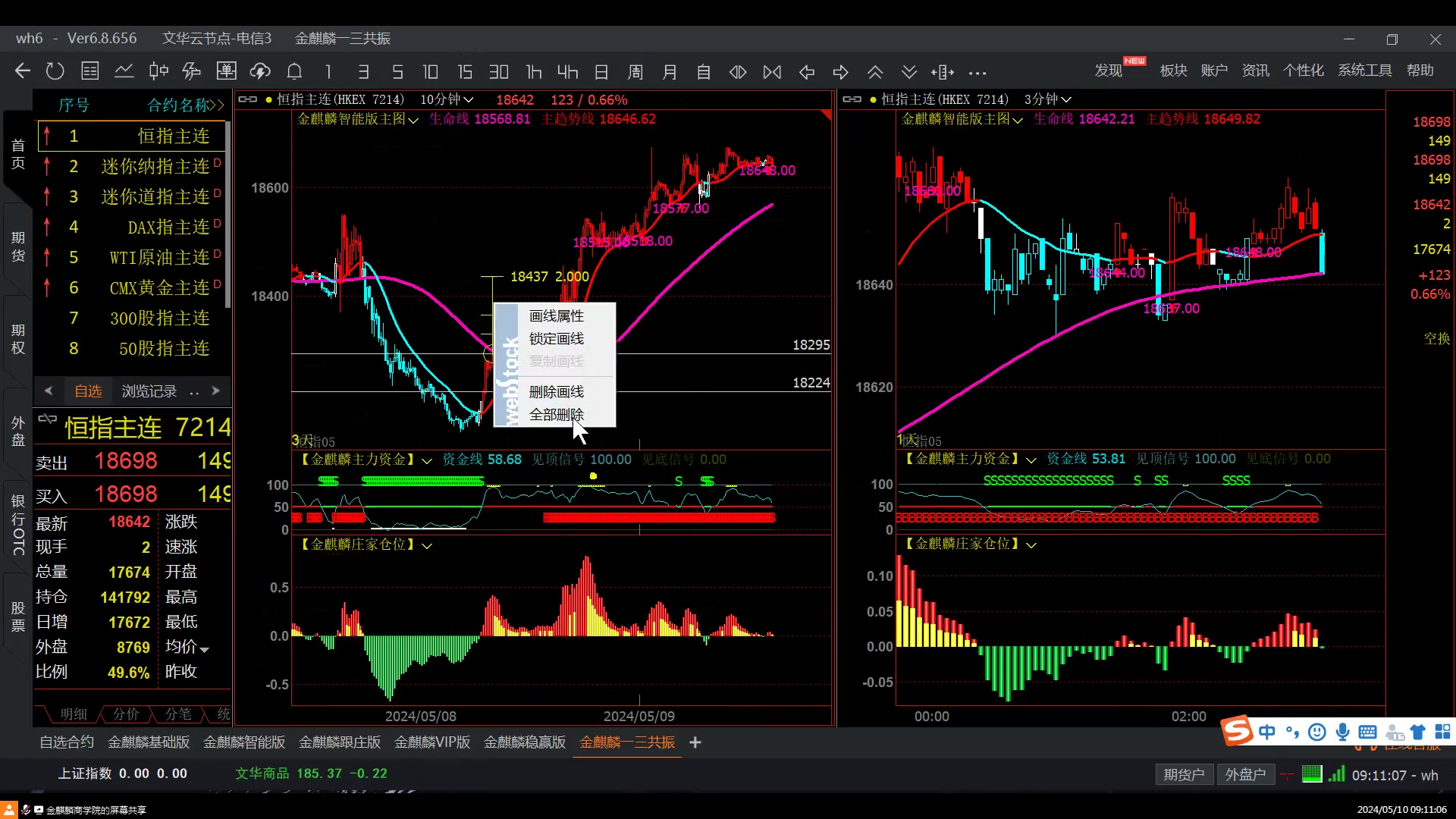Click the split-window layout icon
Image resolution: width=1456 pixels, height=819 pixels.
(x=943, y=71)
